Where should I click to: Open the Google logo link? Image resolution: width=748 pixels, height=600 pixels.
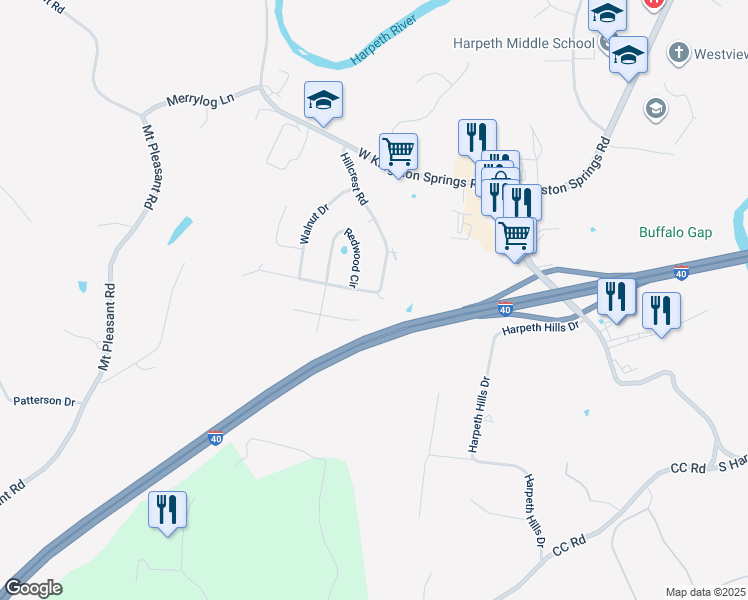[x=33, y=588]
